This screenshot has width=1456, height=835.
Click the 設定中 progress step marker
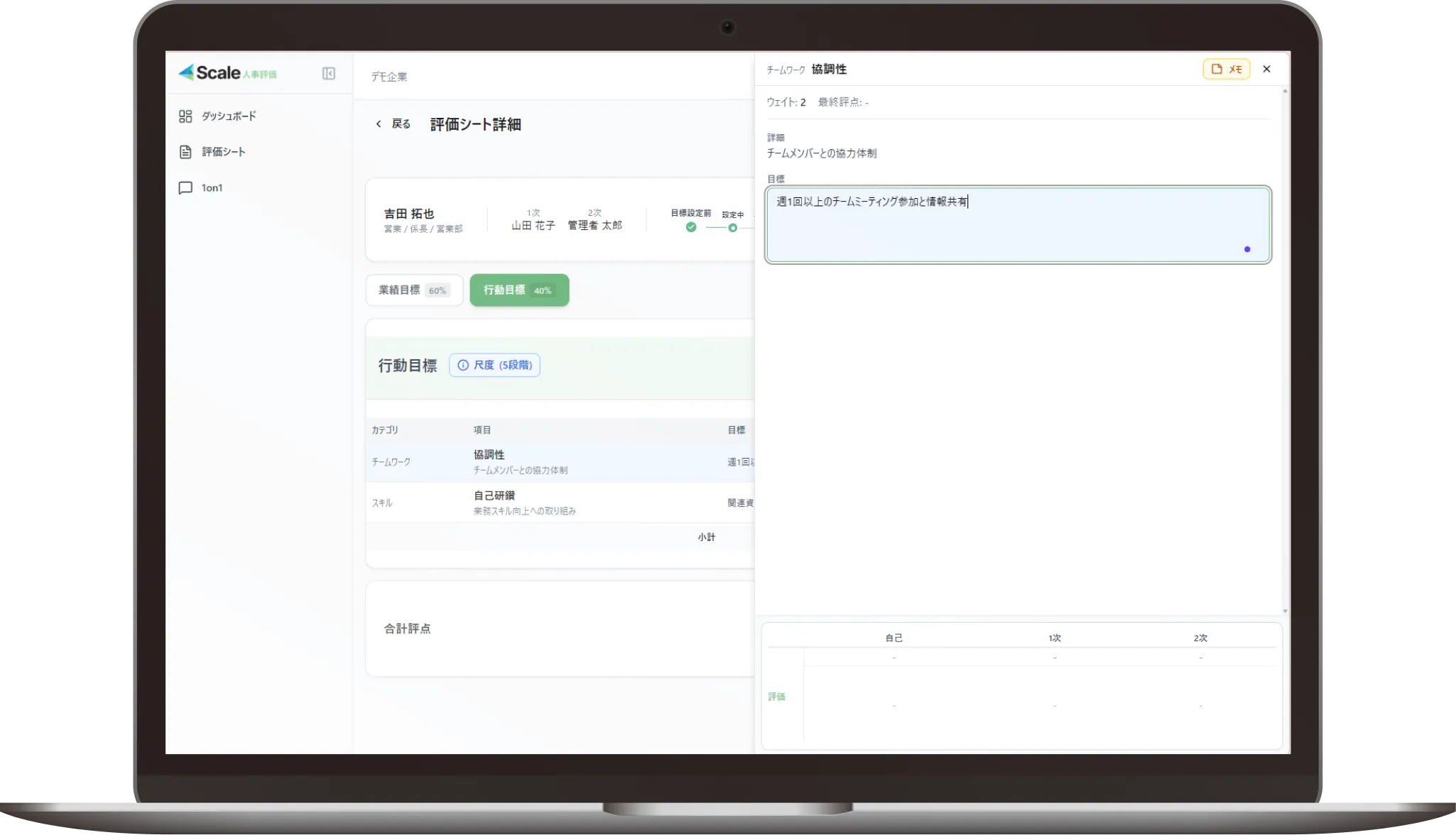coord(732,228)
